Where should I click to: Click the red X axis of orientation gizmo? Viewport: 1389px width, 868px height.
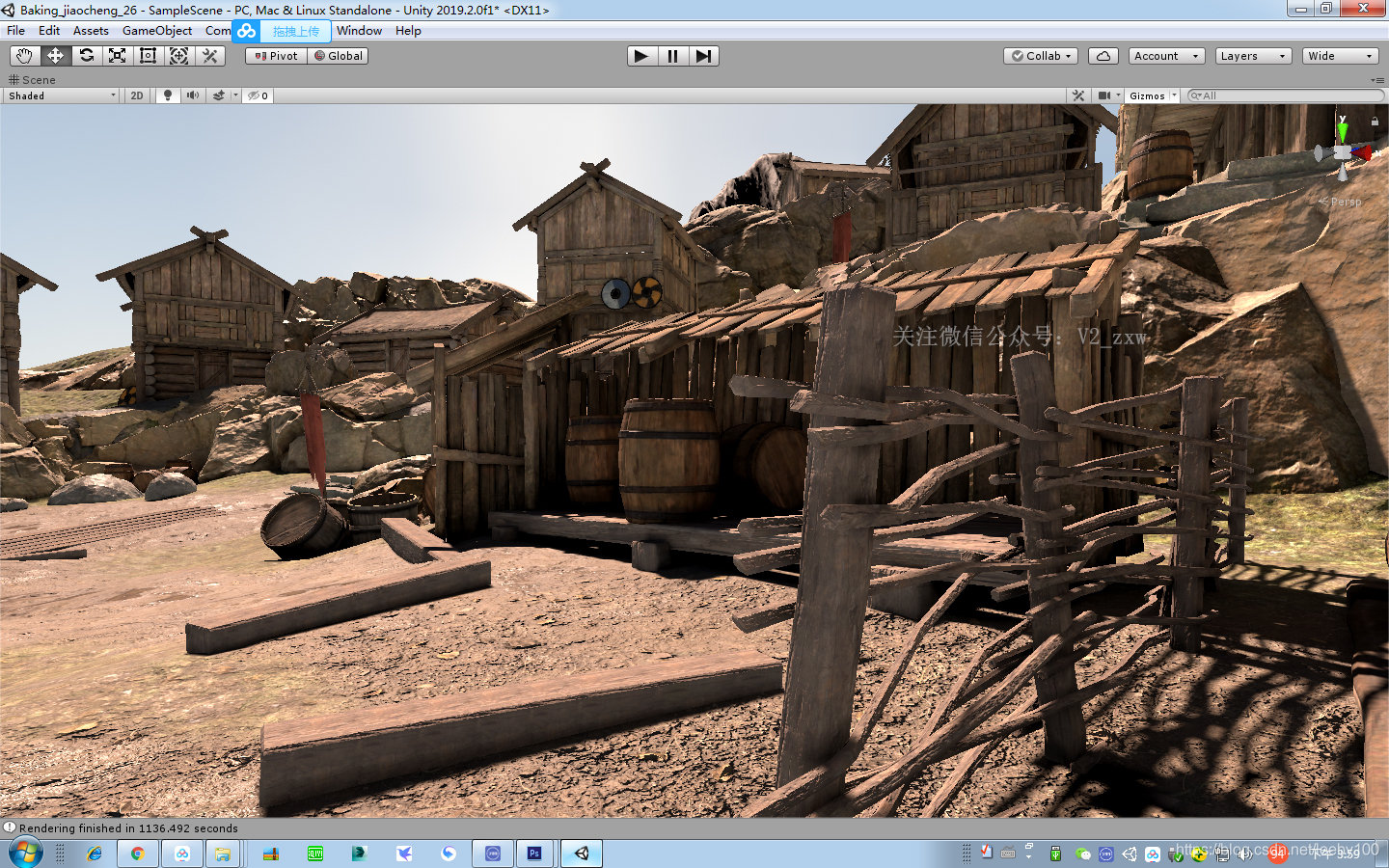(x=1363, y=152)
